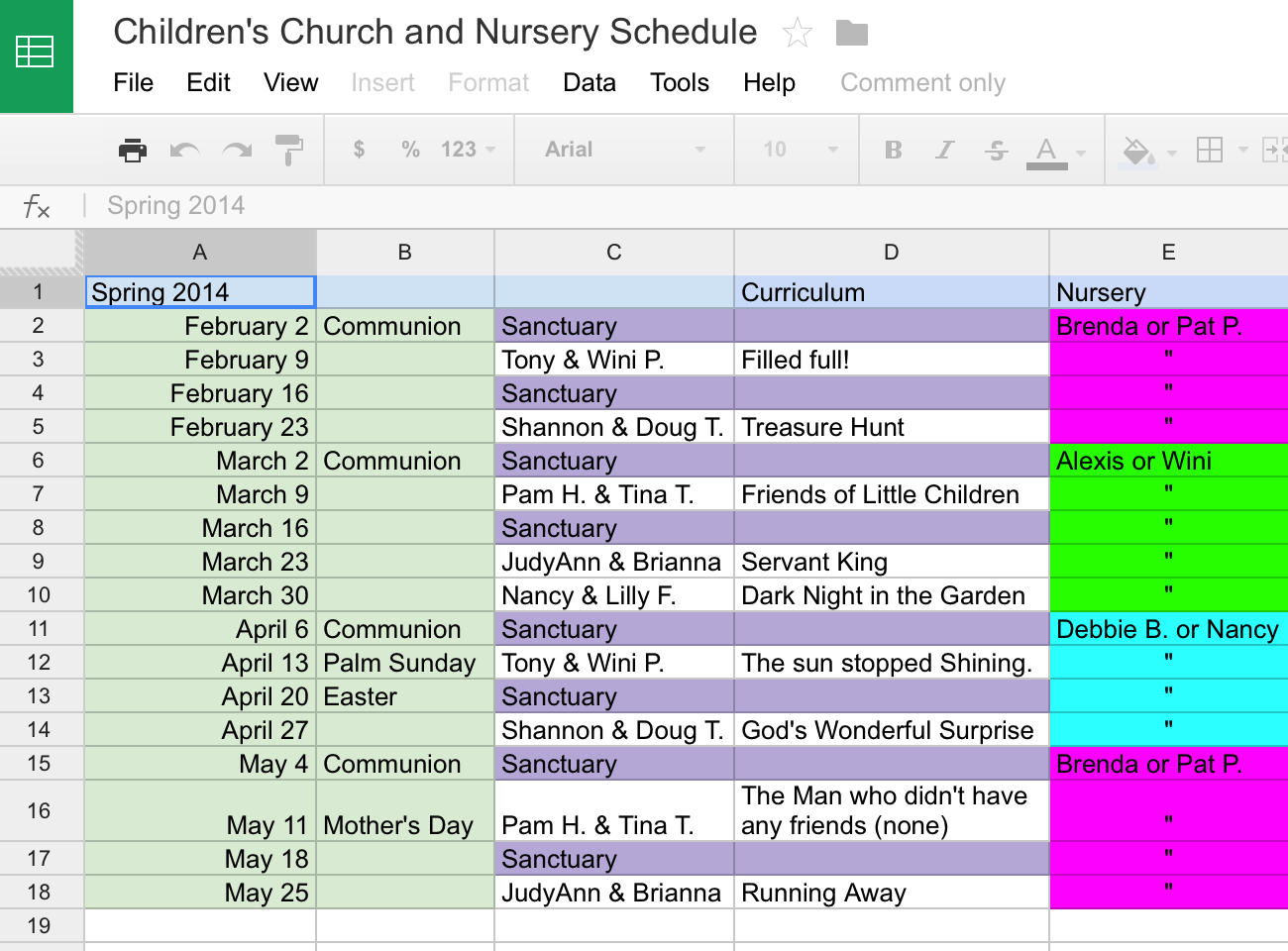
Task: Select God's Wonderful Surprise cell
Action: (x=892, y=730)
